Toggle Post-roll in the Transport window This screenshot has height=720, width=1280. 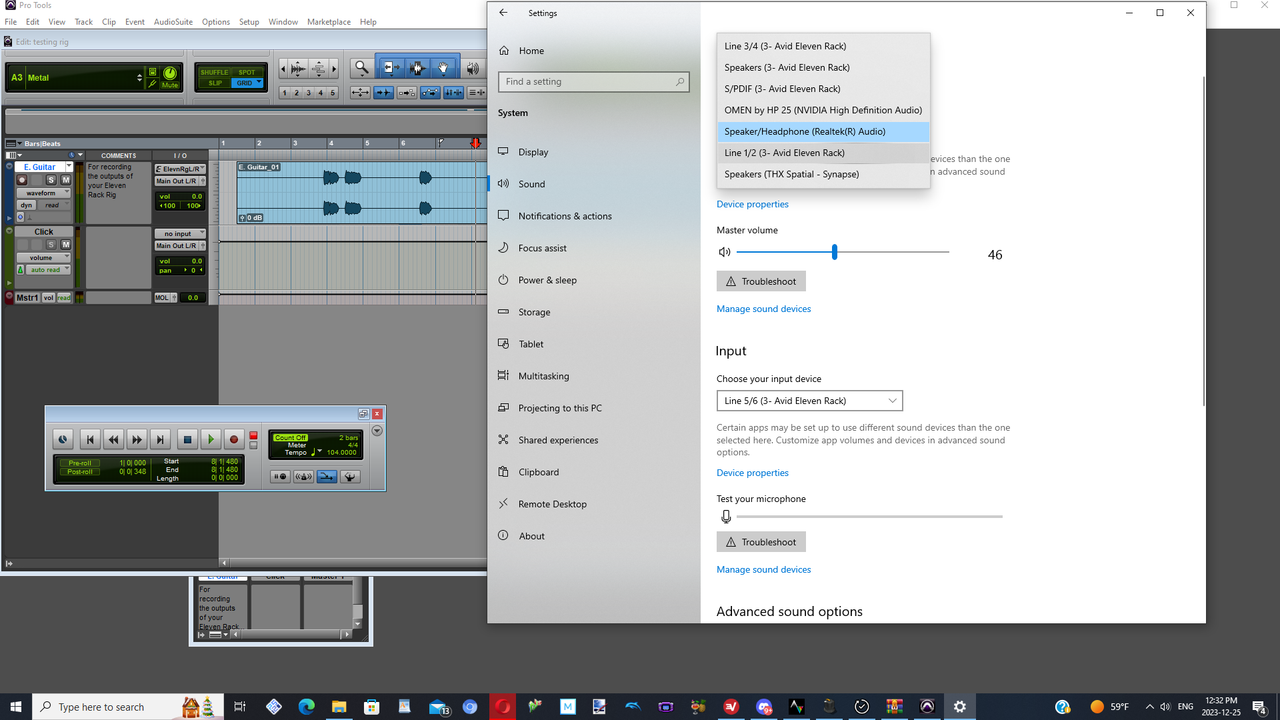(x=79, y=472)
